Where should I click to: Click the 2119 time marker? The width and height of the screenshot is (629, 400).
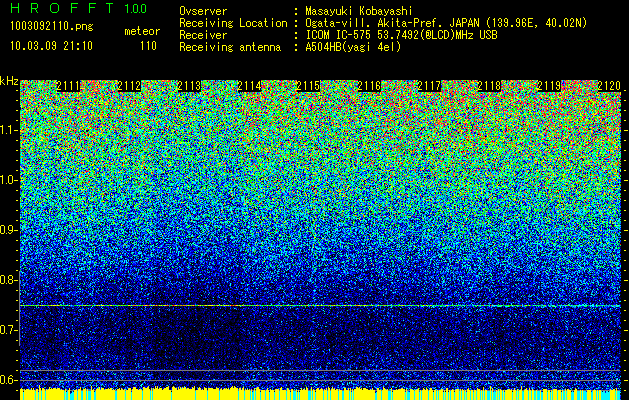[549, 86]
